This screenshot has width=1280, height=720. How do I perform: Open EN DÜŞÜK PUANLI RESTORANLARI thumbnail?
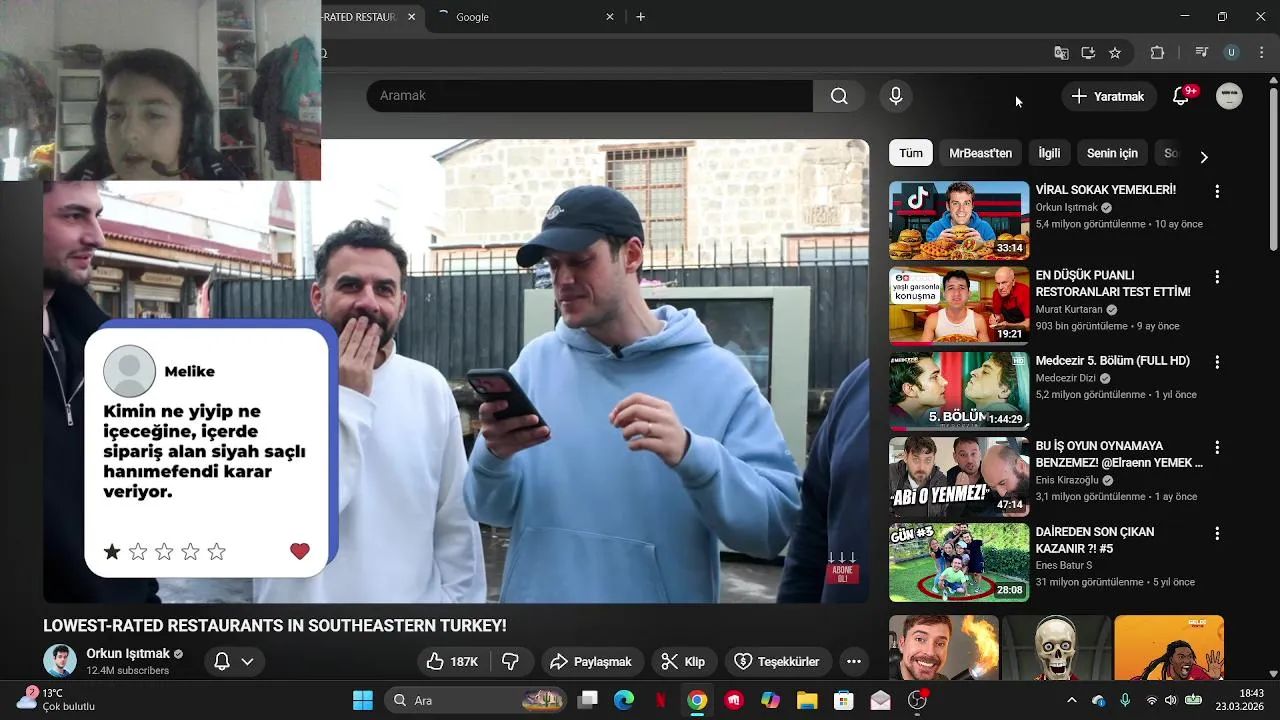(x=959, y=306)
